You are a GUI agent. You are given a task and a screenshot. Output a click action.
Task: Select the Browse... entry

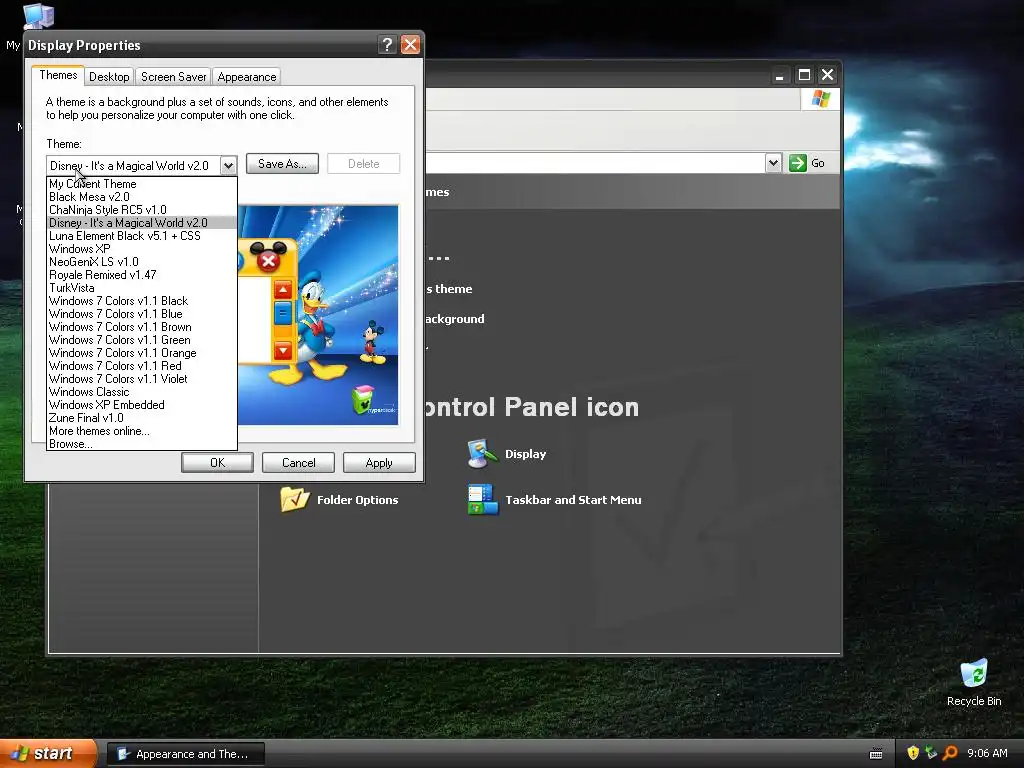142,444
